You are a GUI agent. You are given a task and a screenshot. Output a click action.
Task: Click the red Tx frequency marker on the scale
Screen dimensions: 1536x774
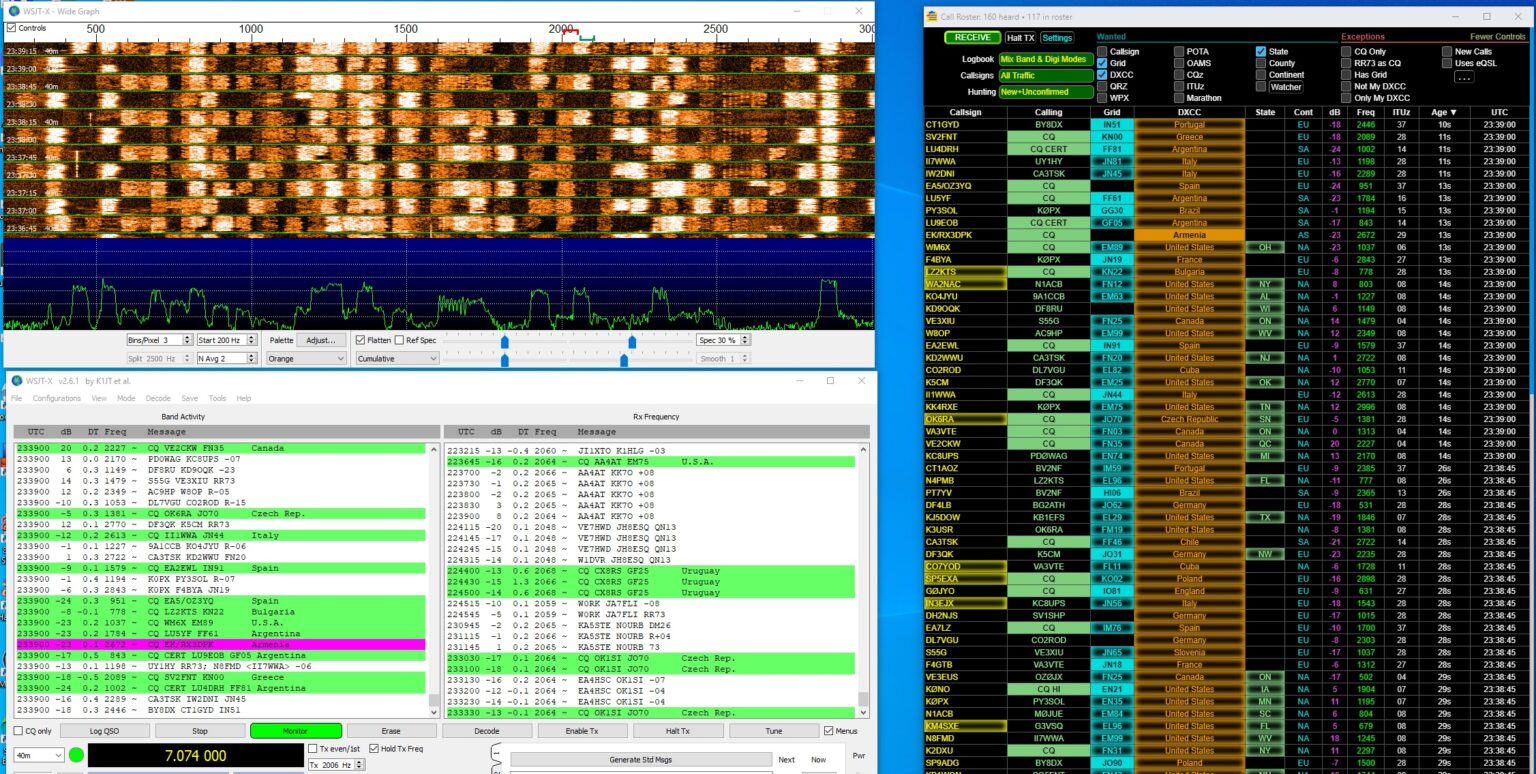coord(570,32)
